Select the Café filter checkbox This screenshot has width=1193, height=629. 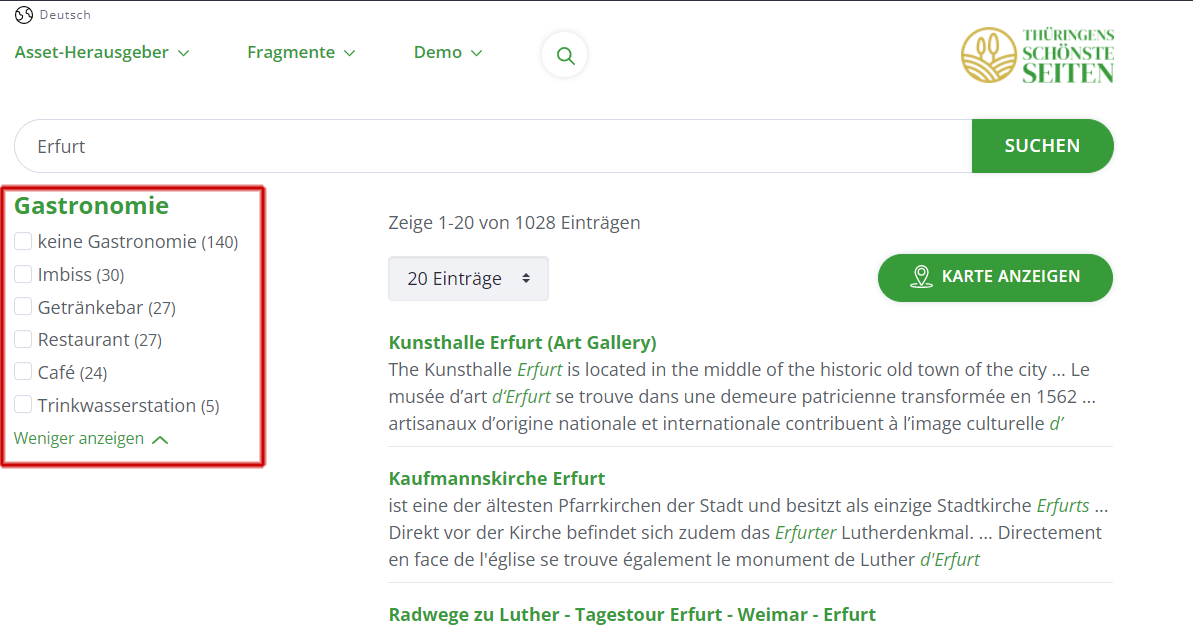[x=23, y=372]
